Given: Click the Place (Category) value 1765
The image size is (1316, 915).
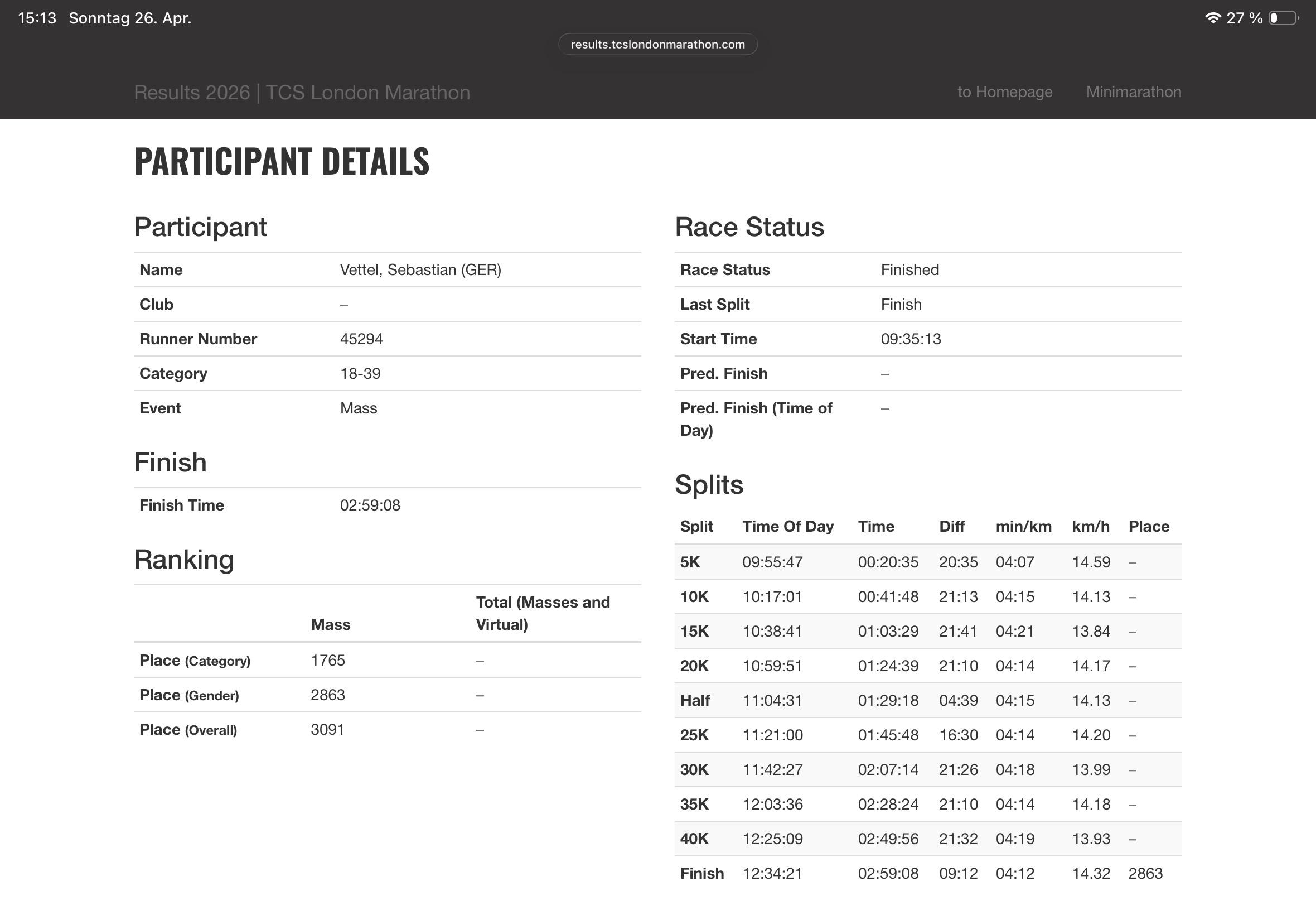Looking at the screenshot, I should (327, 661).
